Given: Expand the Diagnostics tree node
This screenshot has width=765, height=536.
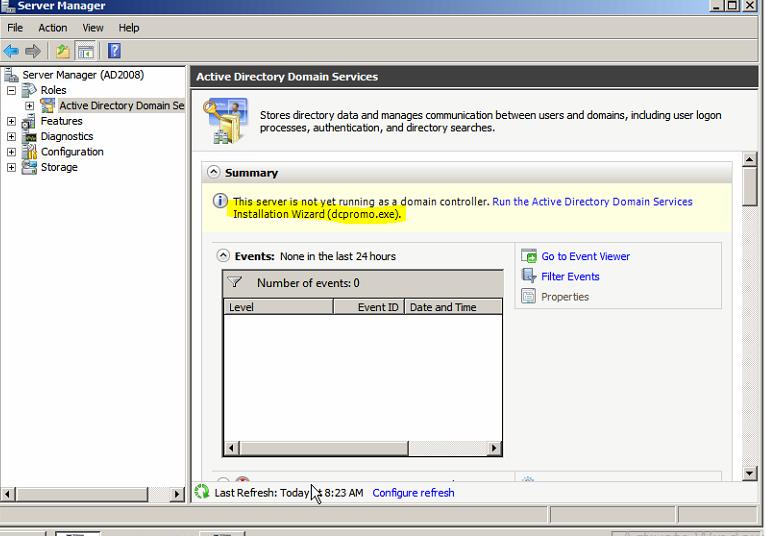Looking at the screenshot, I should (x=11, y=137).
